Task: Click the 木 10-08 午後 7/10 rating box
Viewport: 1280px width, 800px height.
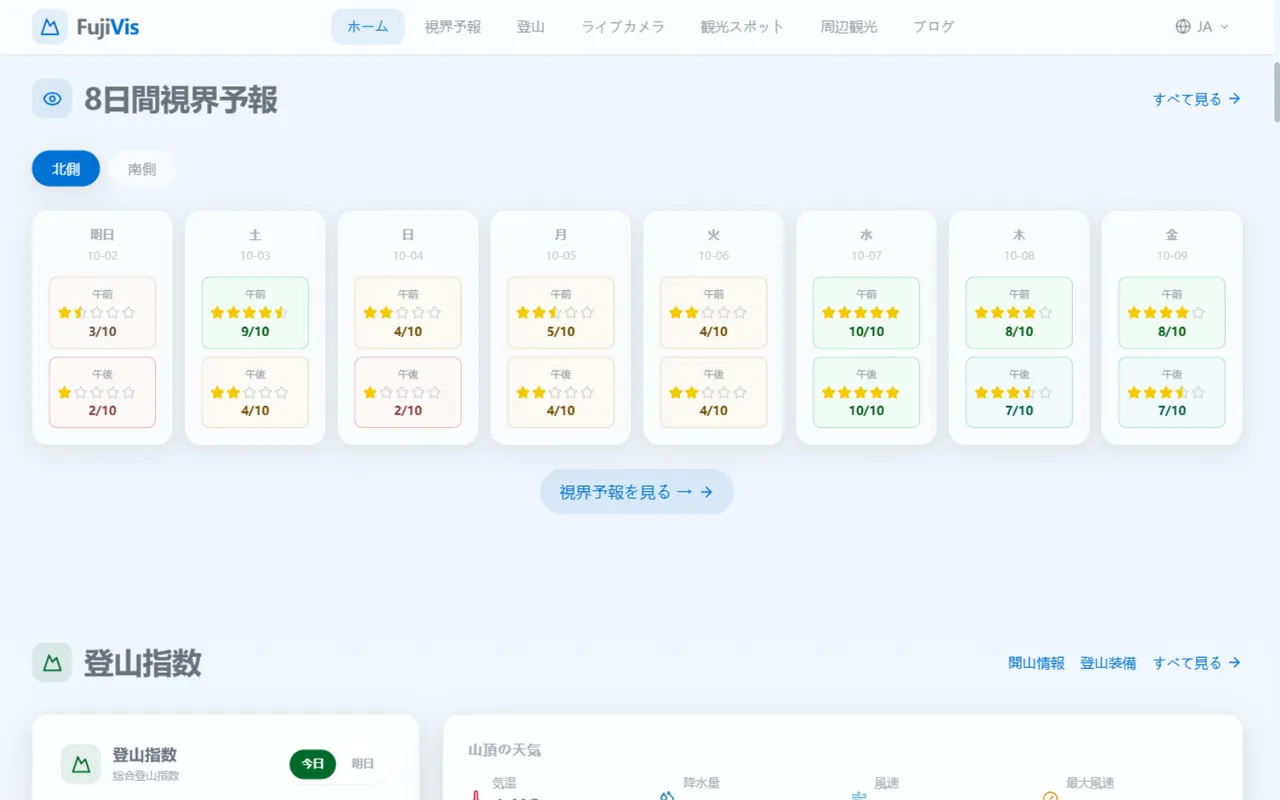Action: click(x=1019, y=392)
